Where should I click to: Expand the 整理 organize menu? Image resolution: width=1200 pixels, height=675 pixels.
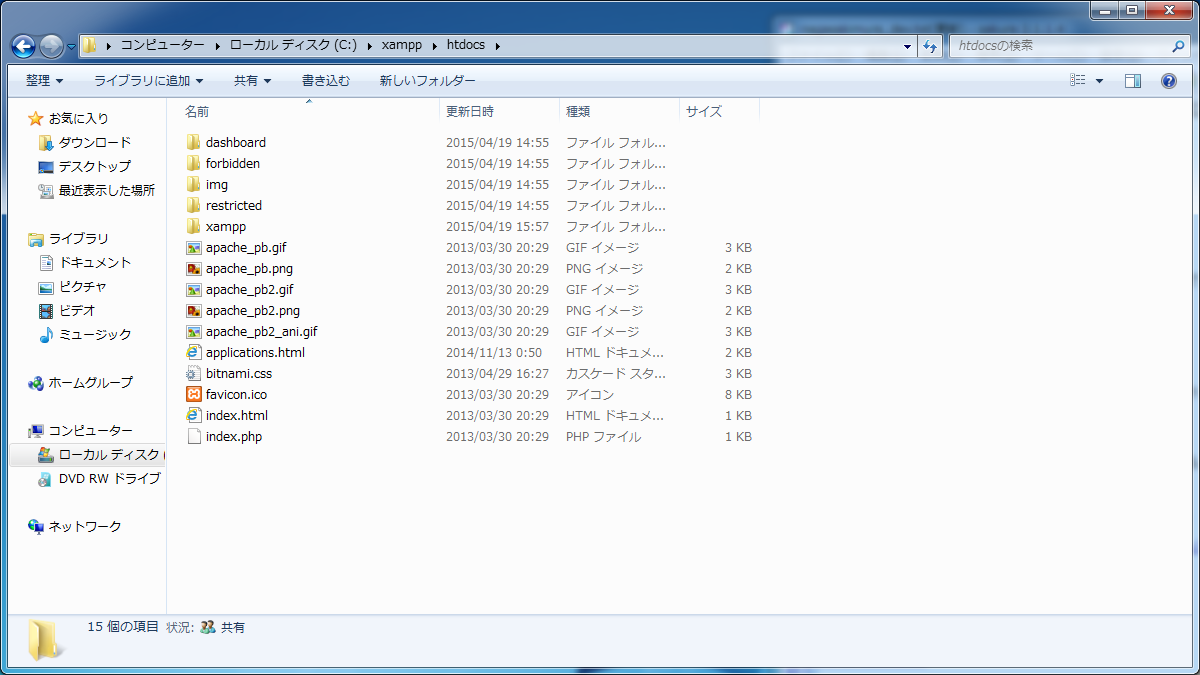[x=44, y=81]
